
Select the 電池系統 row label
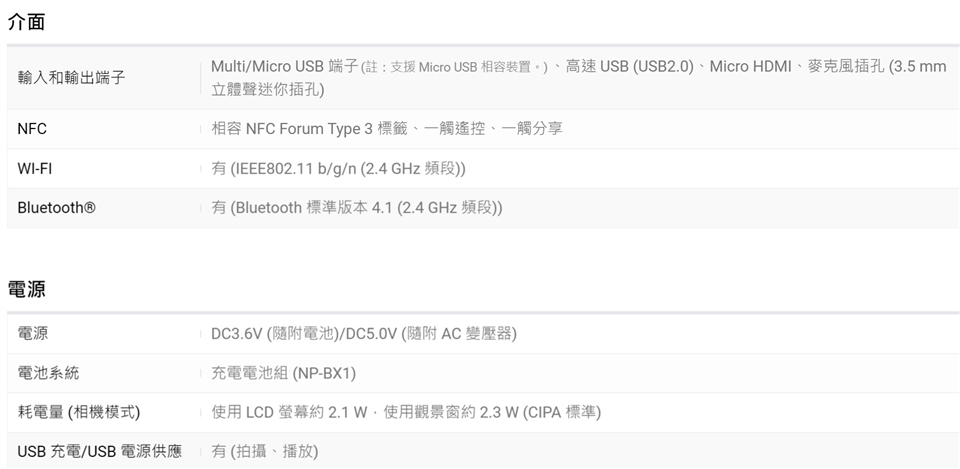48,373
